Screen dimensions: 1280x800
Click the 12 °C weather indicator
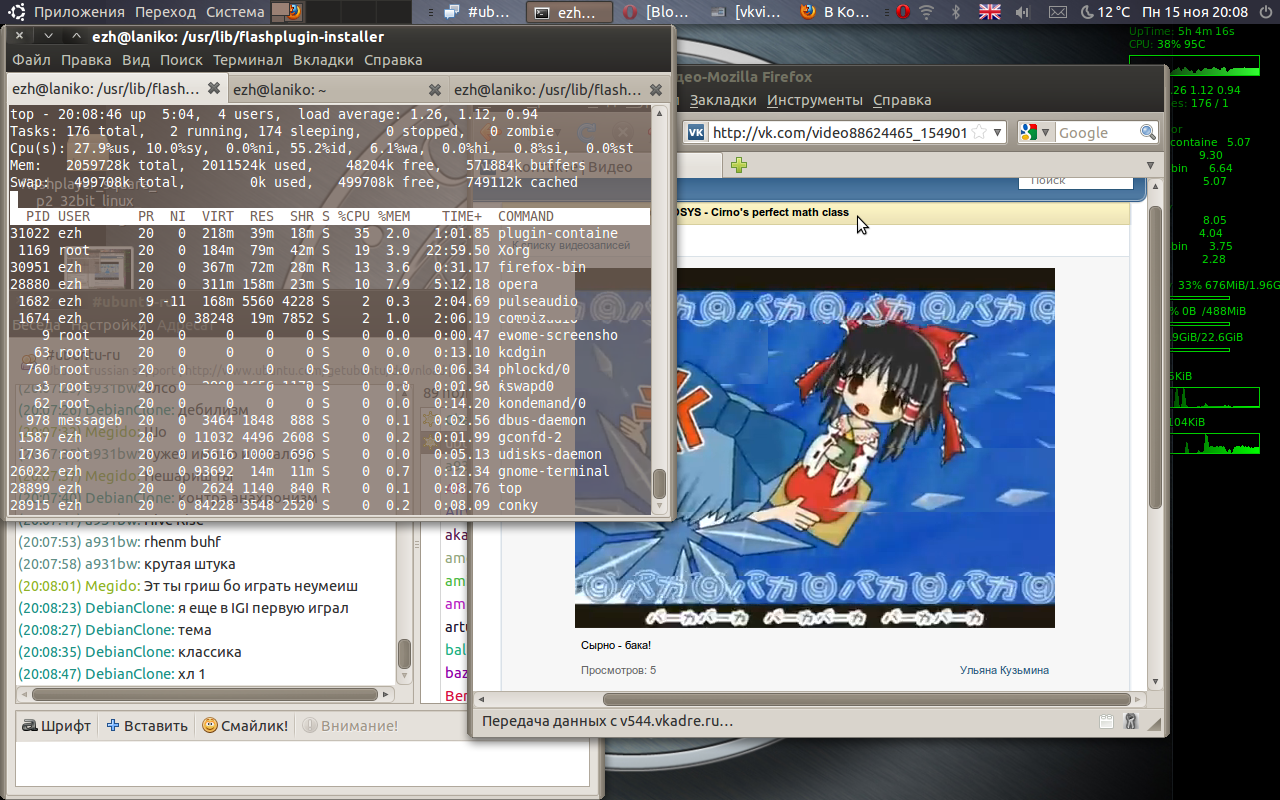1104,13
